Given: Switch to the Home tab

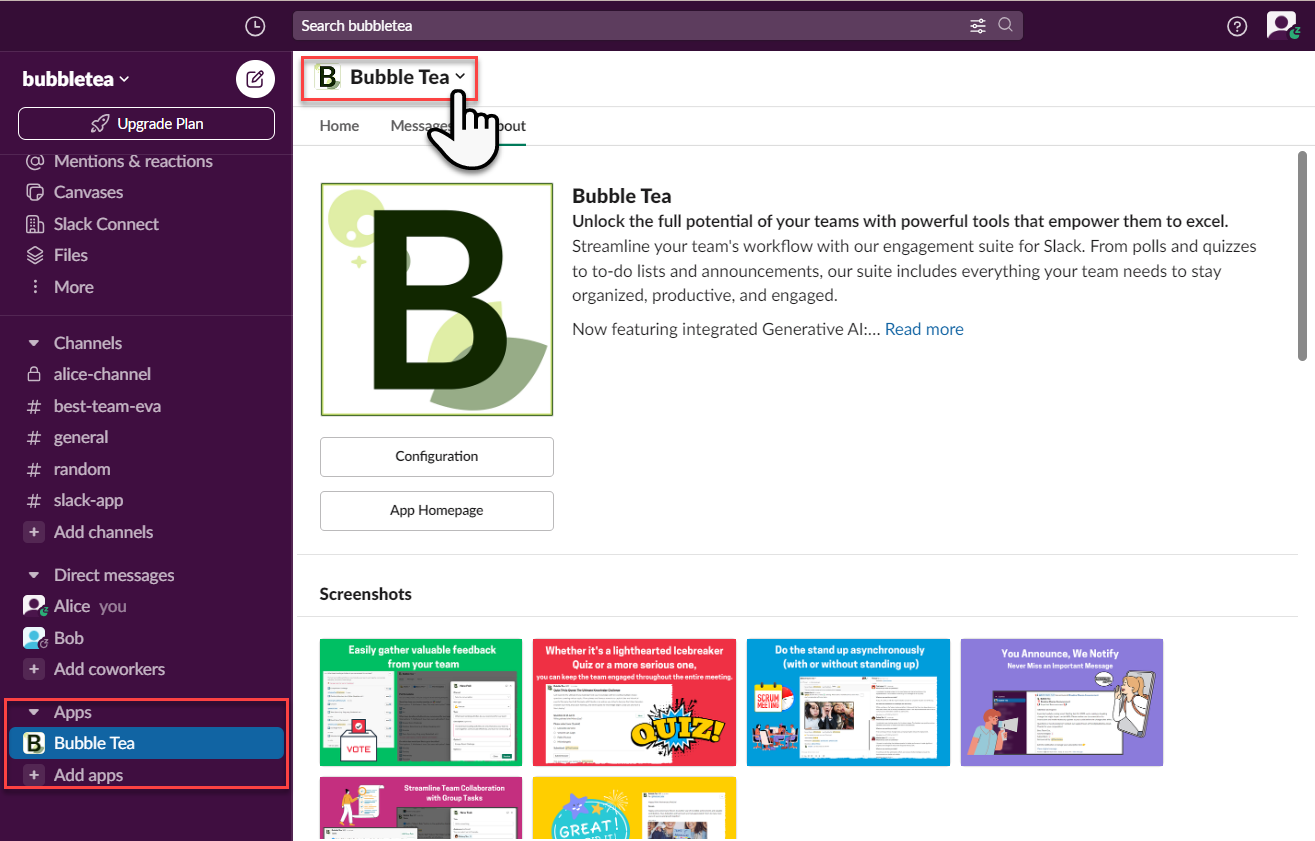Looking at the screenshot, I should pos(339,126).
